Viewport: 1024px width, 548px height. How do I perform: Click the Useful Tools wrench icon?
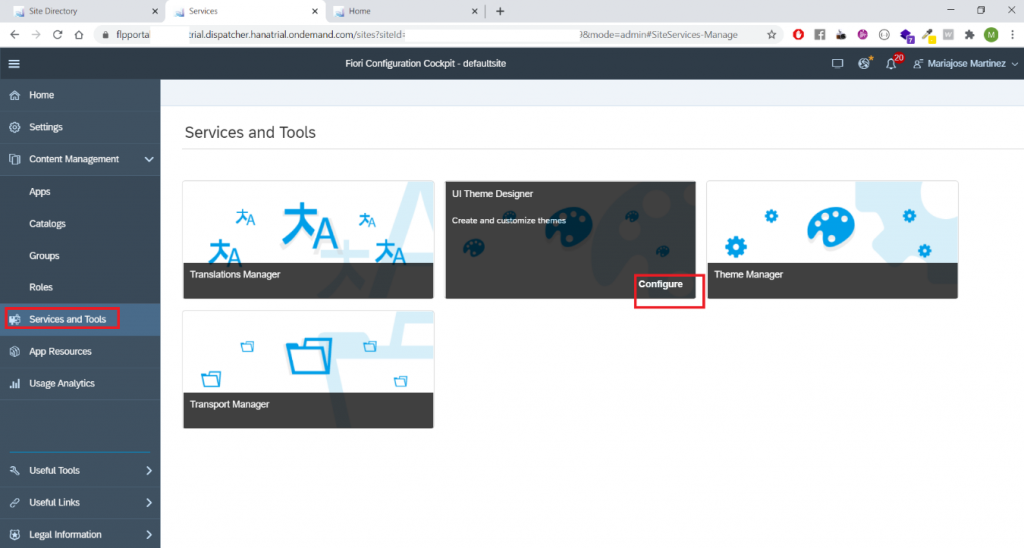pos(14,470)
